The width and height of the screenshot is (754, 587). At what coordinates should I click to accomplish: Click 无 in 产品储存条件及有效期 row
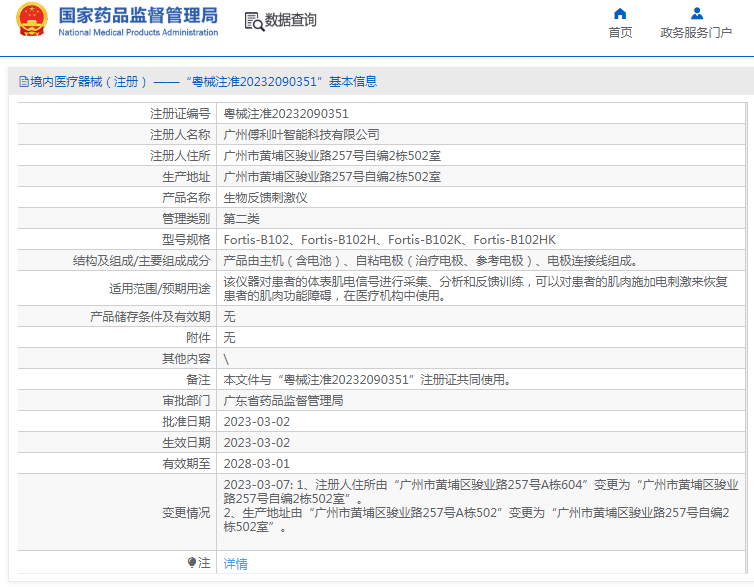coord(229,317)
